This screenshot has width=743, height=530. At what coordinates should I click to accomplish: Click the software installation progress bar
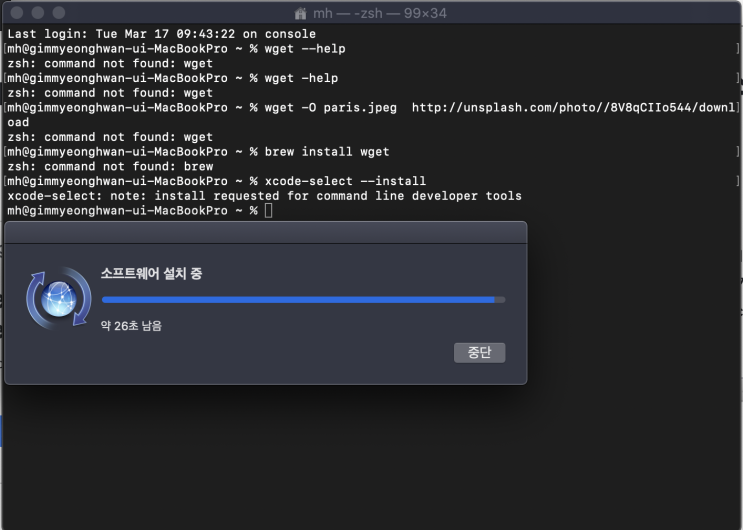303,300
